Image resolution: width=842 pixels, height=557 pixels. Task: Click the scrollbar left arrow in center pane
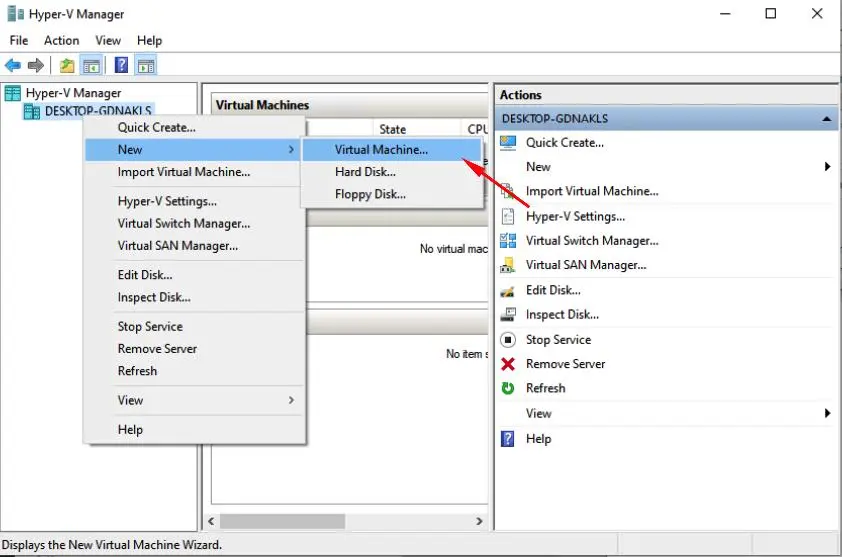click(x=211, y=521)
